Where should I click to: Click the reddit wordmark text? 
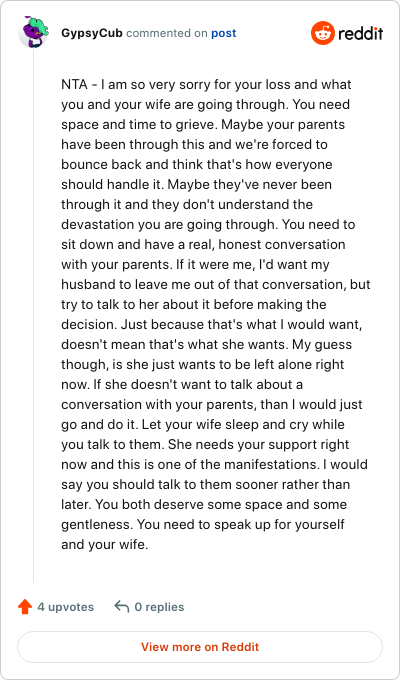pos(361,33)
